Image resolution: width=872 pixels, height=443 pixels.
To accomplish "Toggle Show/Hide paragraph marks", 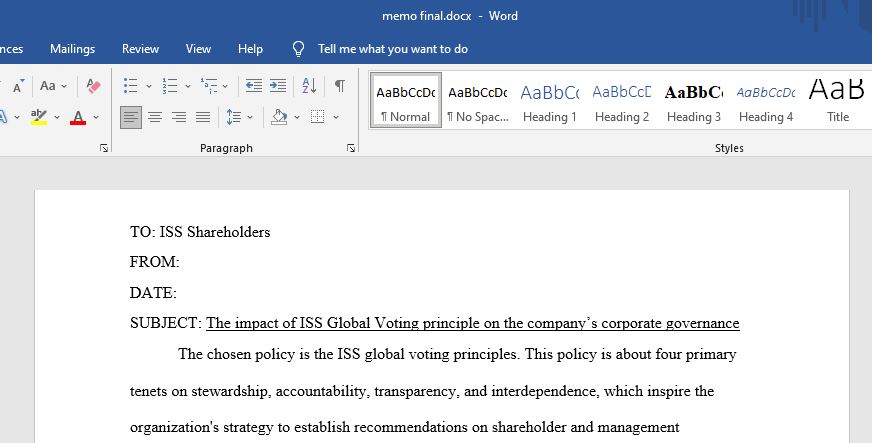I will 339,86.
